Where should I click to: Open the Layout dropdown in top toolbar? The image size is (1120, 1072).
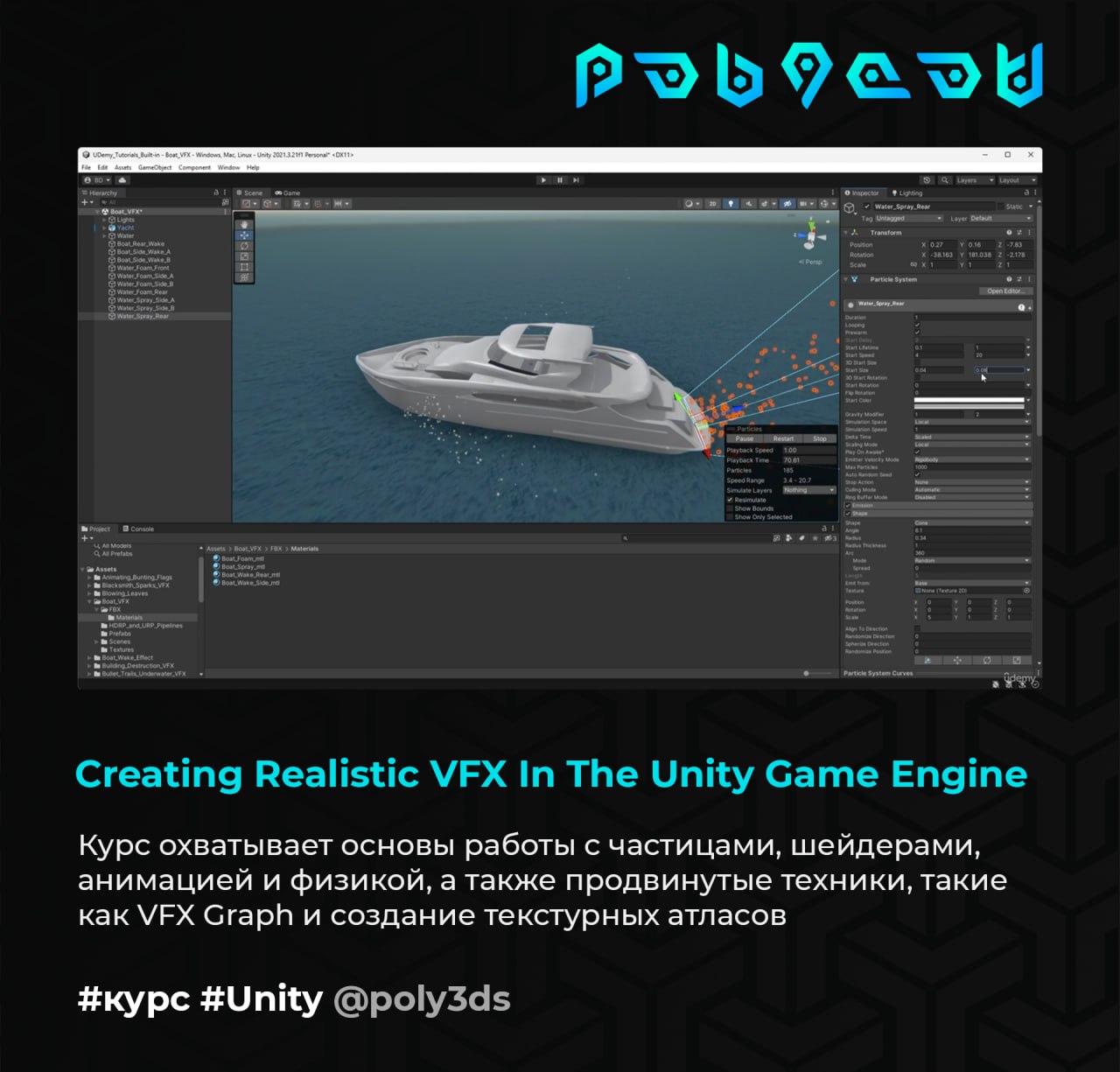click(x=1018, y=180)
